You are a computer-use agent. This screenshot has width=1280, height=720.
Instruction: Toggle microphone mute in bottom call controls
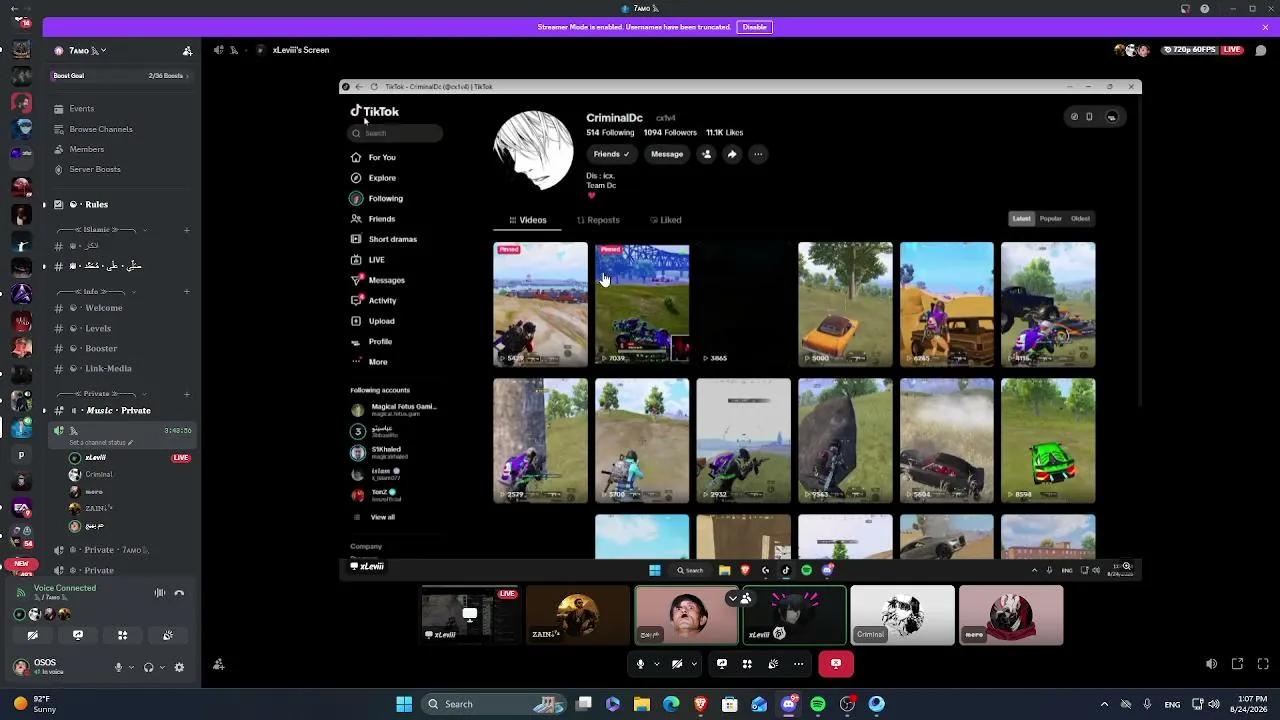(x=641, y=663)
